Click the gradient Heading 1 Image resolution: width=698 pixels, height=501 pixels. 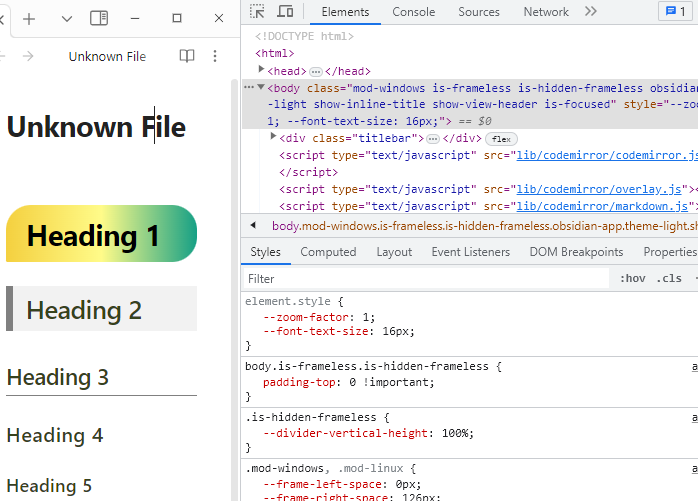tap(101, 234)
